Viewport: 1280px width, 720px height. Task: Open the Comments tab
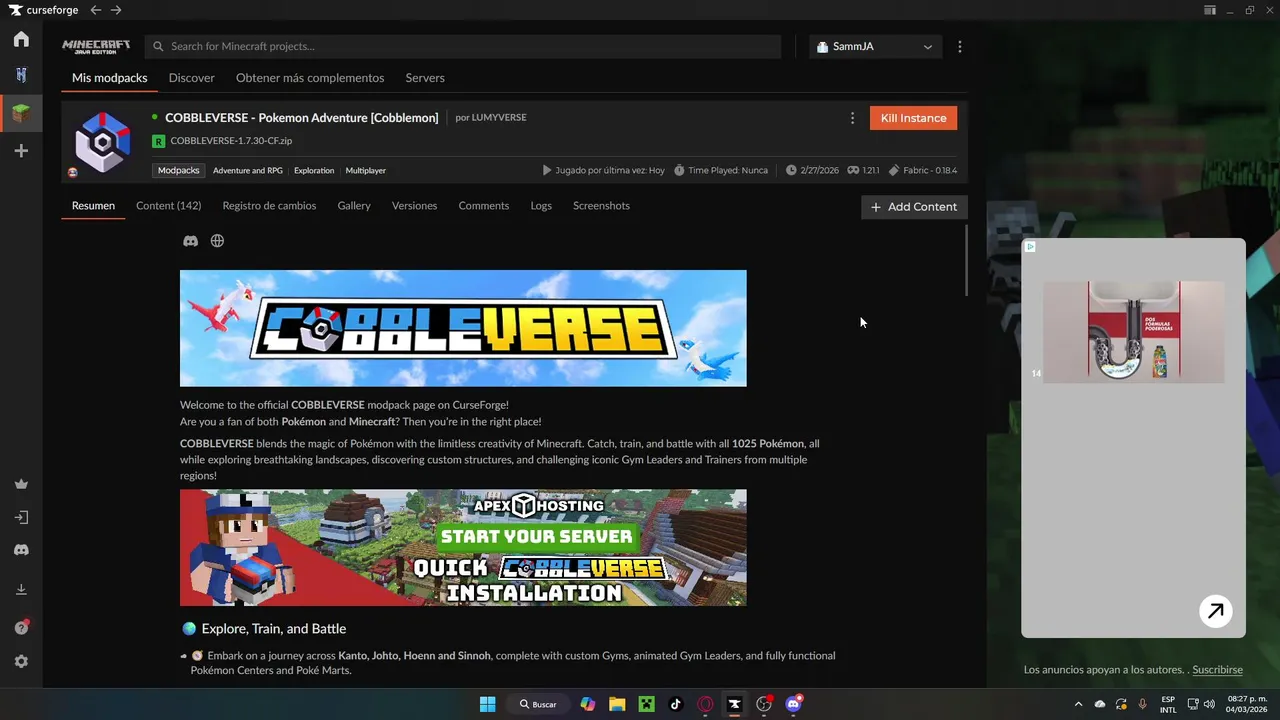coord(484,206)
